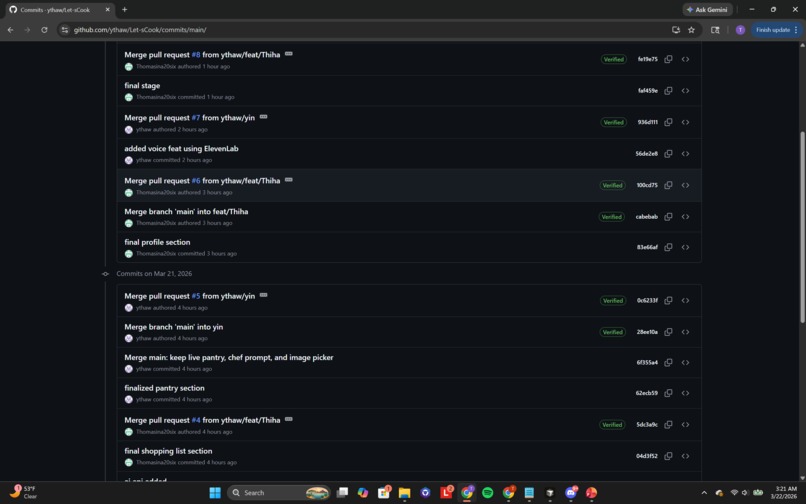Click Finish update button in Chrome
Viewport: 806px width, 504px height.
(776, 30)
